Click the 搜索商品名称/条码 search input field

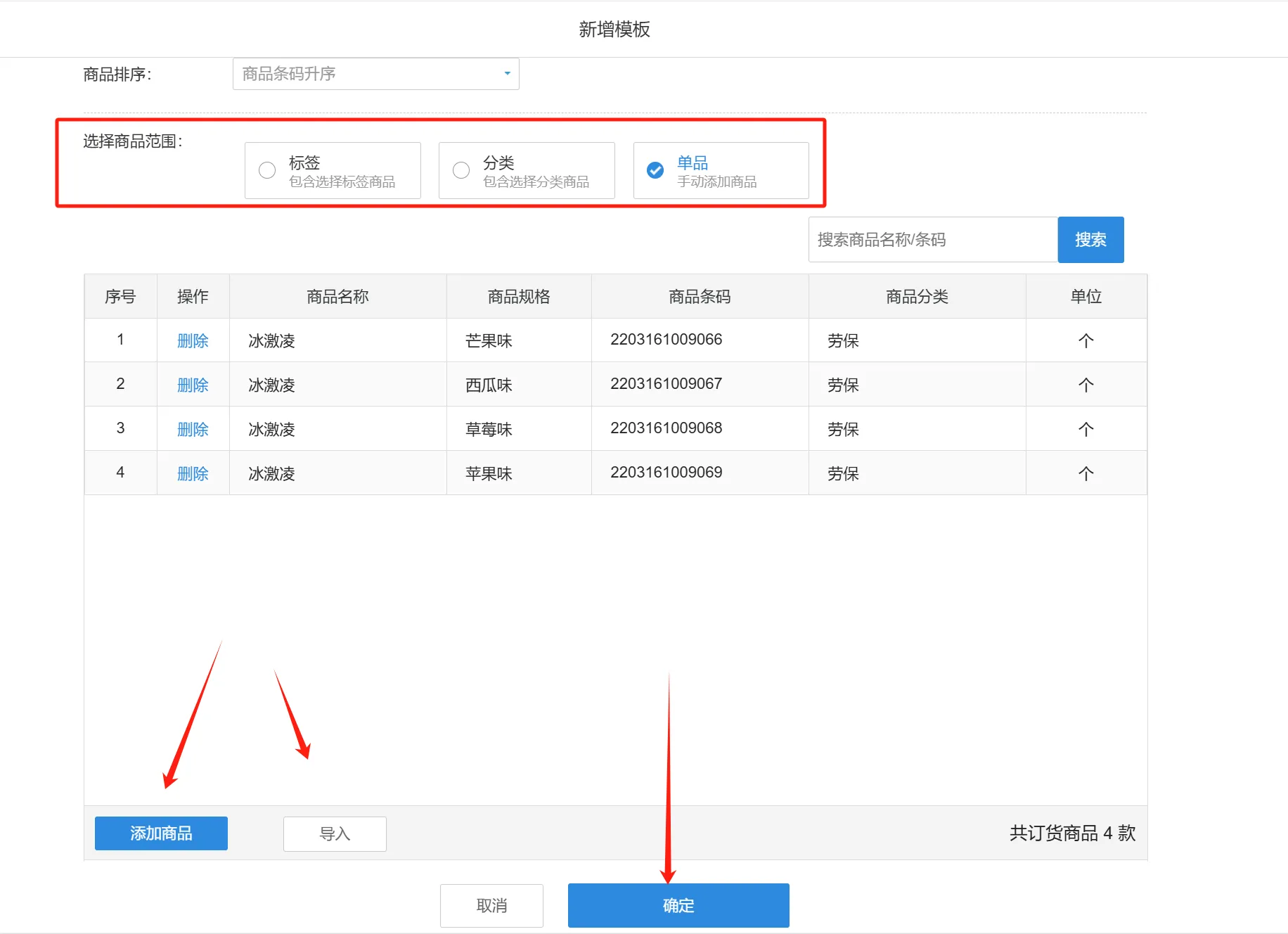(x=932, y=240)
